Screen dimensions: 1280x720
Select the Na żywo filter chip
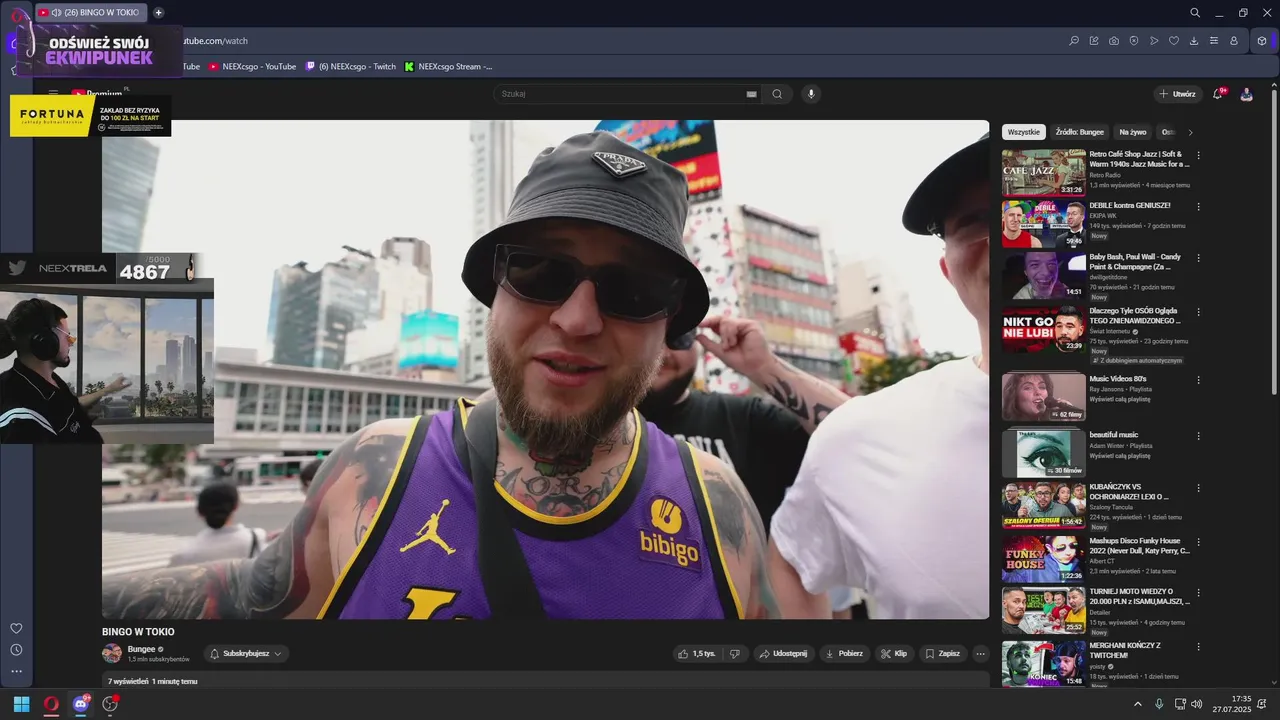[x=1133, y=132]
